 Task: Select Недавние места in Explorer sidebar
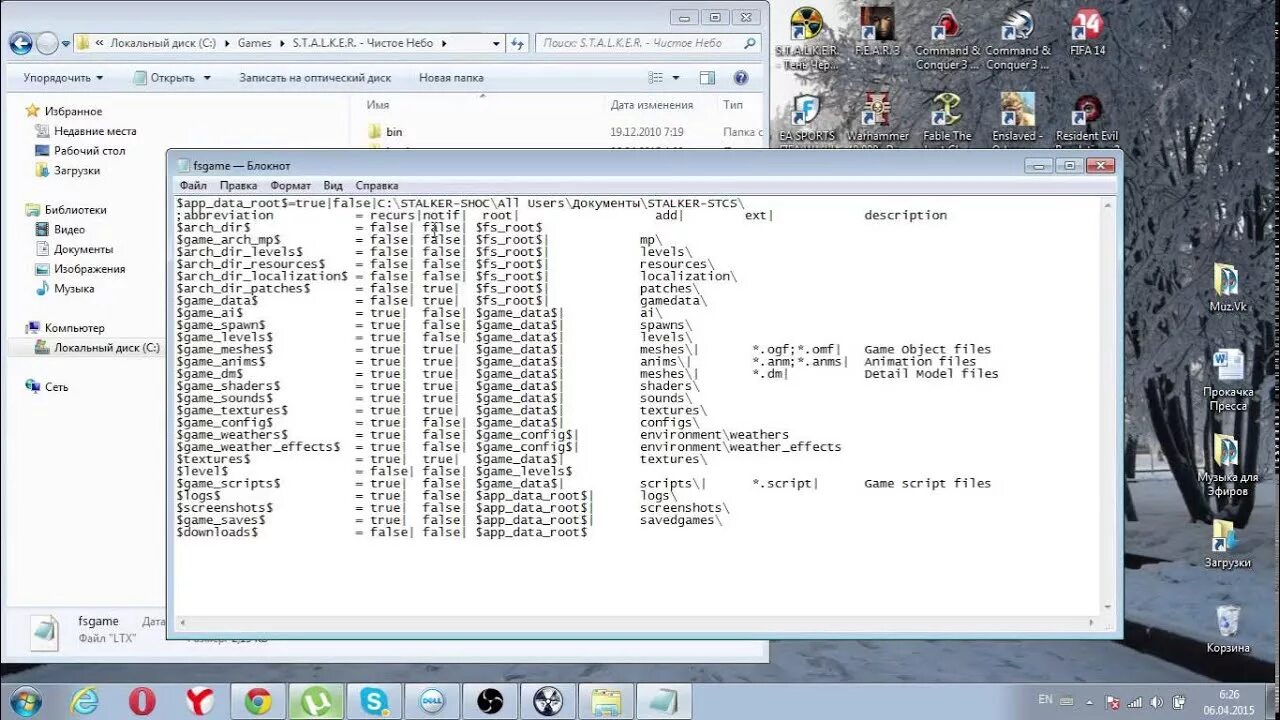tap(95, 131)
